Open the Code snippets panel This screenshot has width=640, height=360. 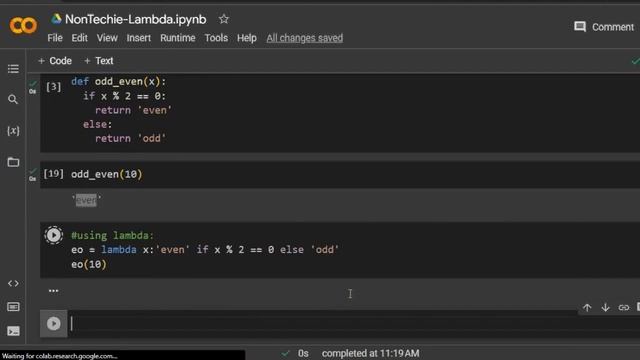pyautogui.click(x=13, y=283)
